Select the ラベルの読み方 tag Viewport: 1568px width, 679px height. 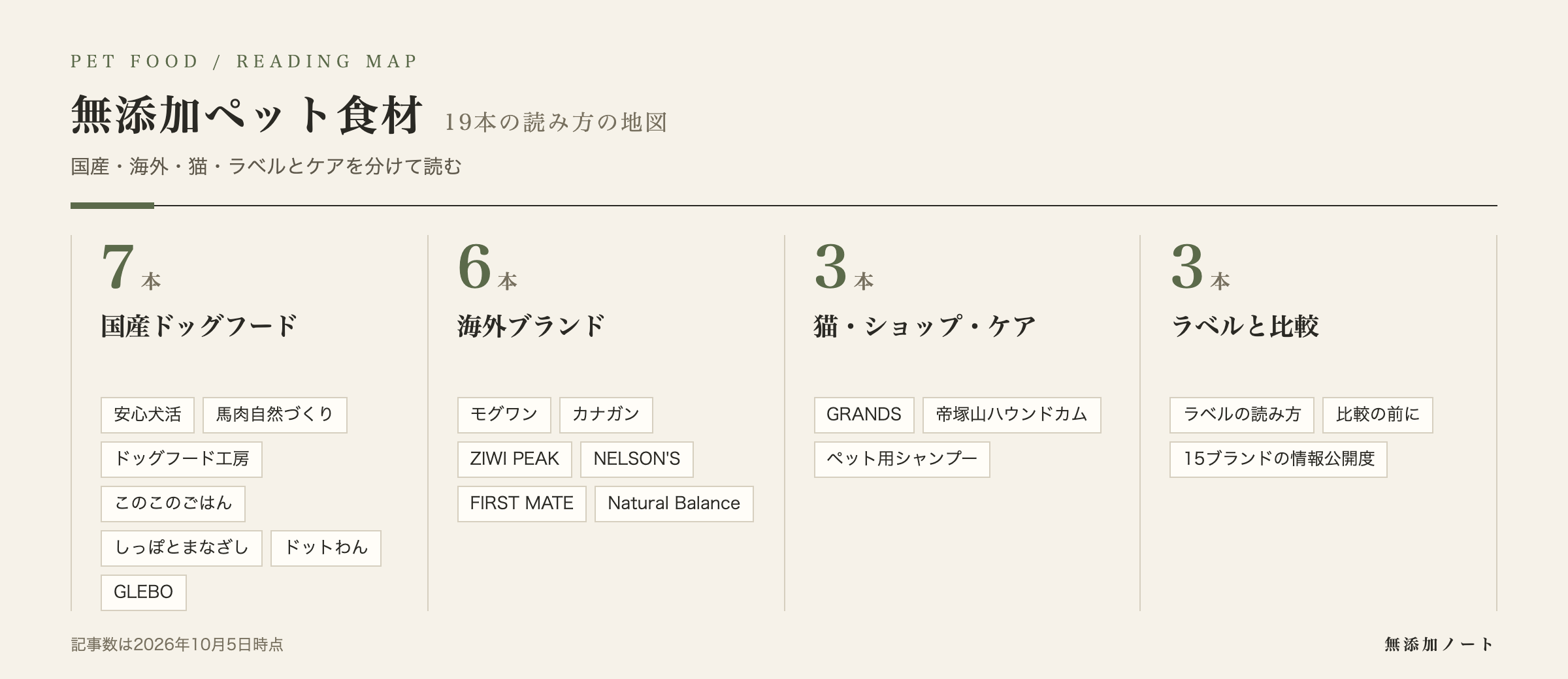pos(1241,415)
